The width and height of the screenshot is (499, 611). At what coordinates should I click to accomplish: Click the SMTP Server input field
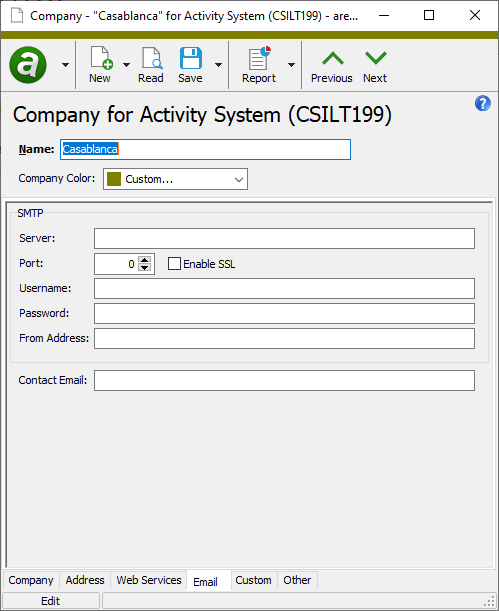pyautogui.click(x=284, y=238)
